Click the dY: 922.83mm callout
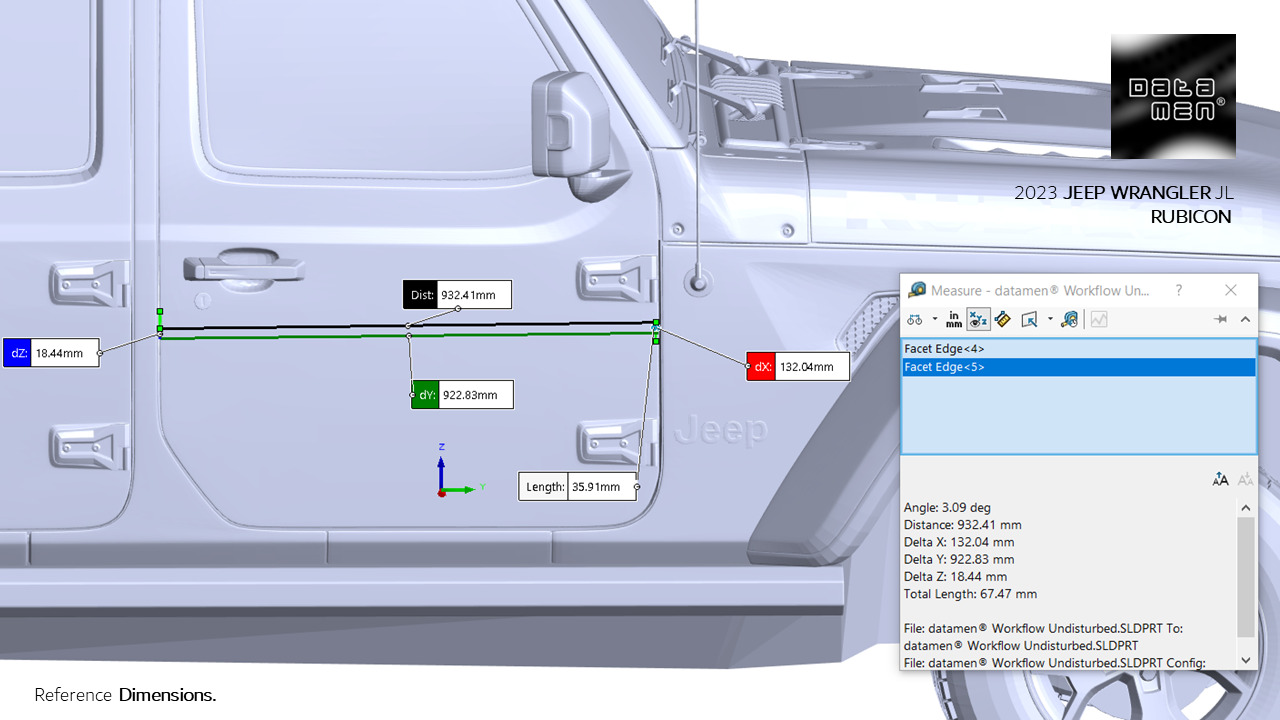The height and width of the screenshot is (720, 1280). click(x=462, y=394)
